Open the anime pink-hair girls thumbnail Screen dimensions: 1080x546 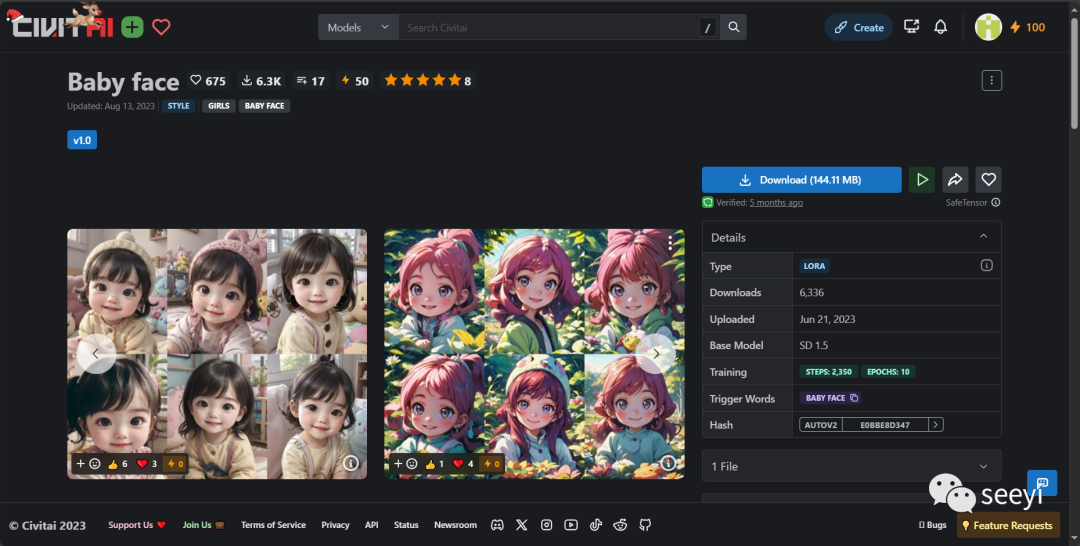(x=534, y=353)
